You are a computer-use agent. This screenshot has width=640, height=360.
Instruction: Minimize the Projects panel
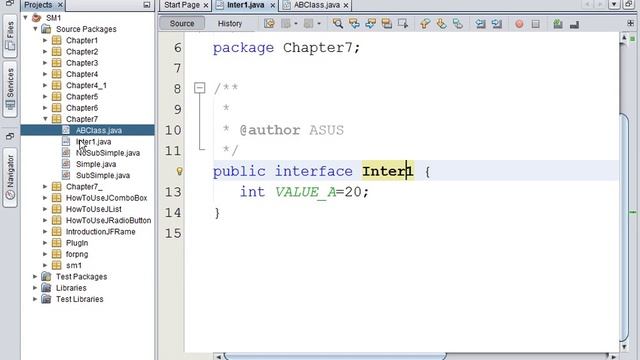coord(147,5)
